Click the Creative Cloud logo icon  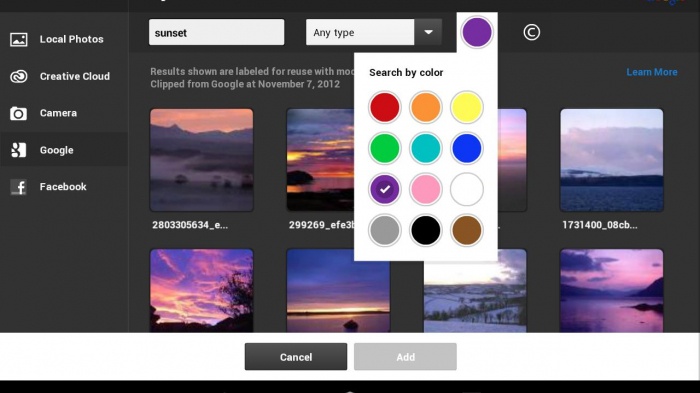coord(19,76)
